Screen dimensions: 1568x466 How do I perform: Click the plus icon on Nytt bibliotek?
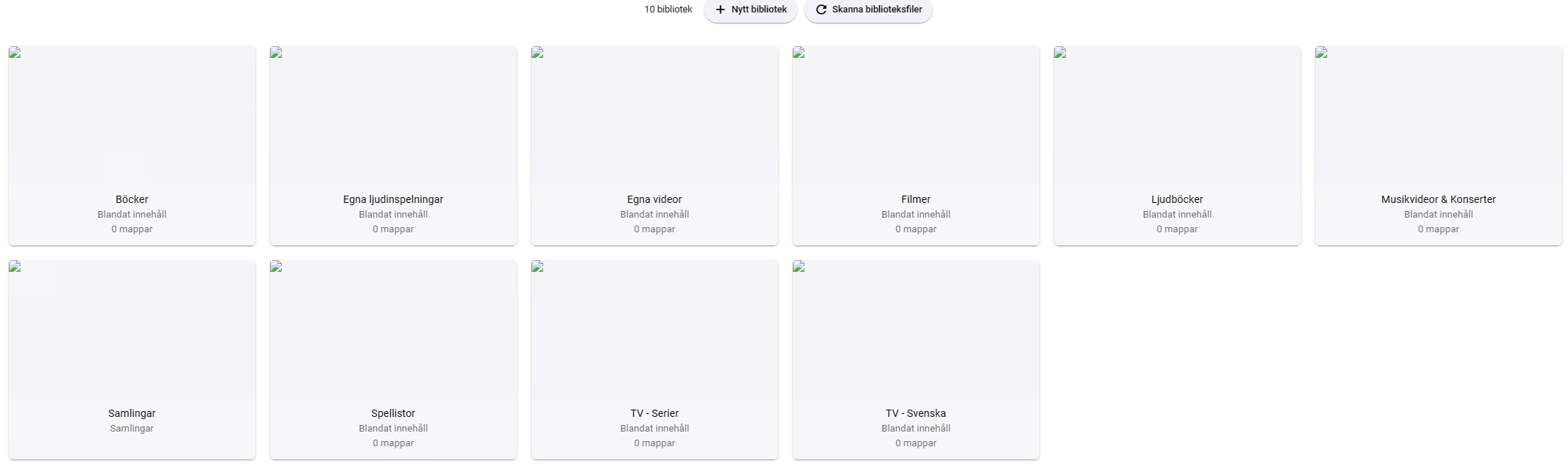coord(720,10)
